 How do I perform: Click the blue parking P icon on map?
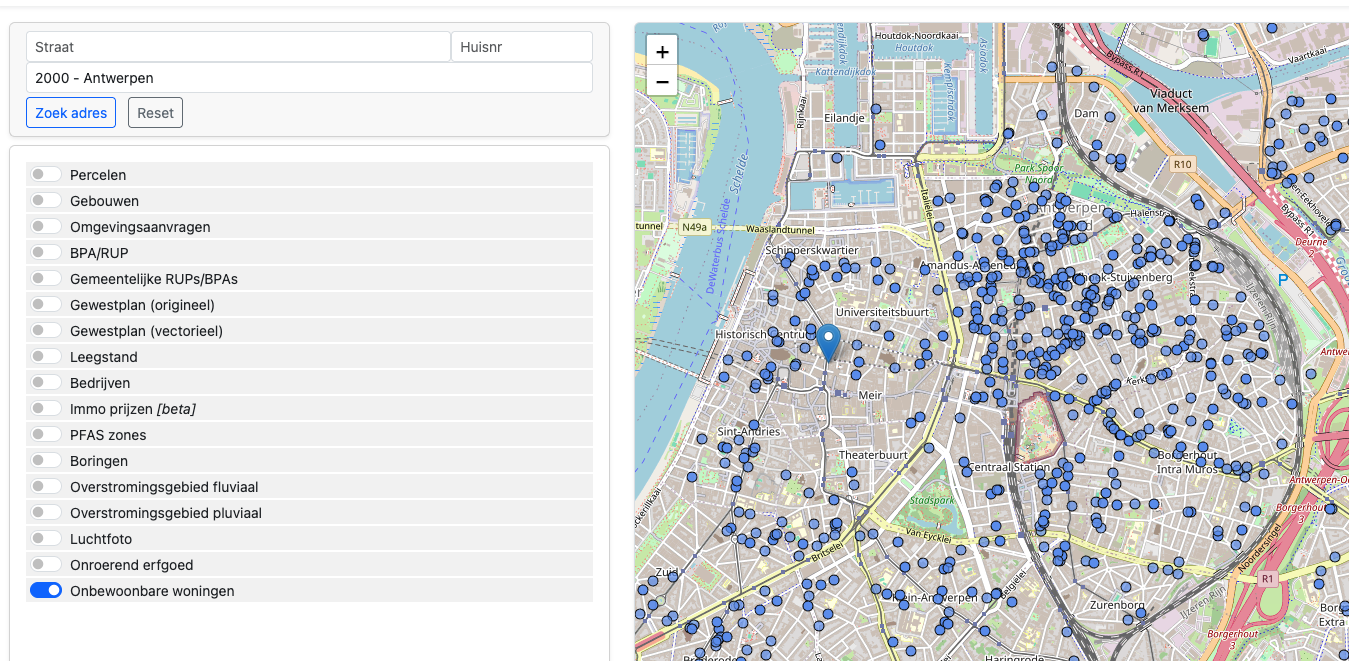tap(1283, 281)
